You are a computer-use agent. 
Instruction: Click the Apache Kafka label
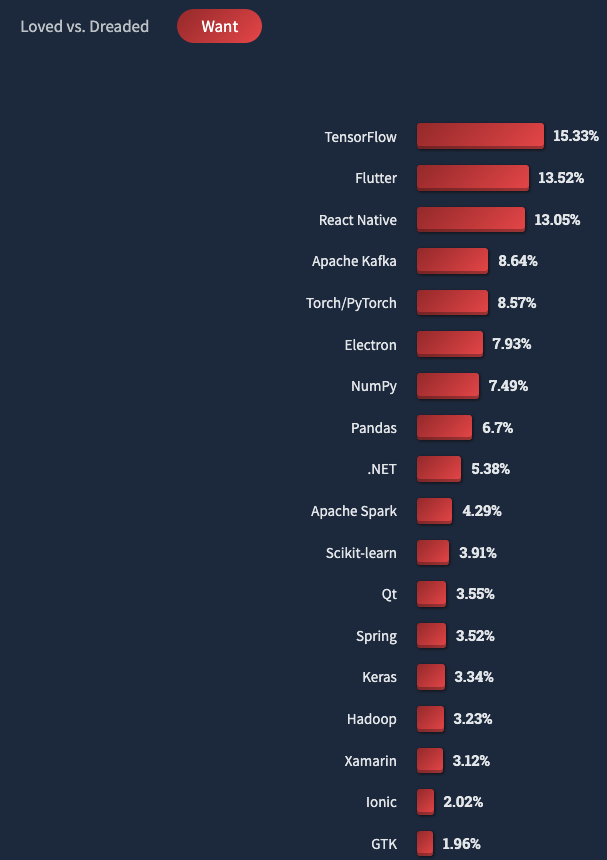(354, 261)
